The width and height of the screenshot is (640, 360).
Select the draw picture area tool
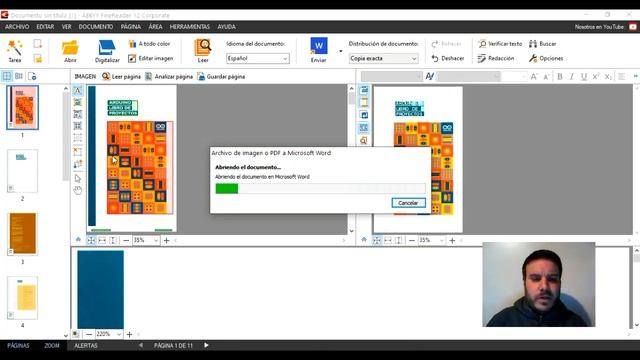(x=78, y=102)
